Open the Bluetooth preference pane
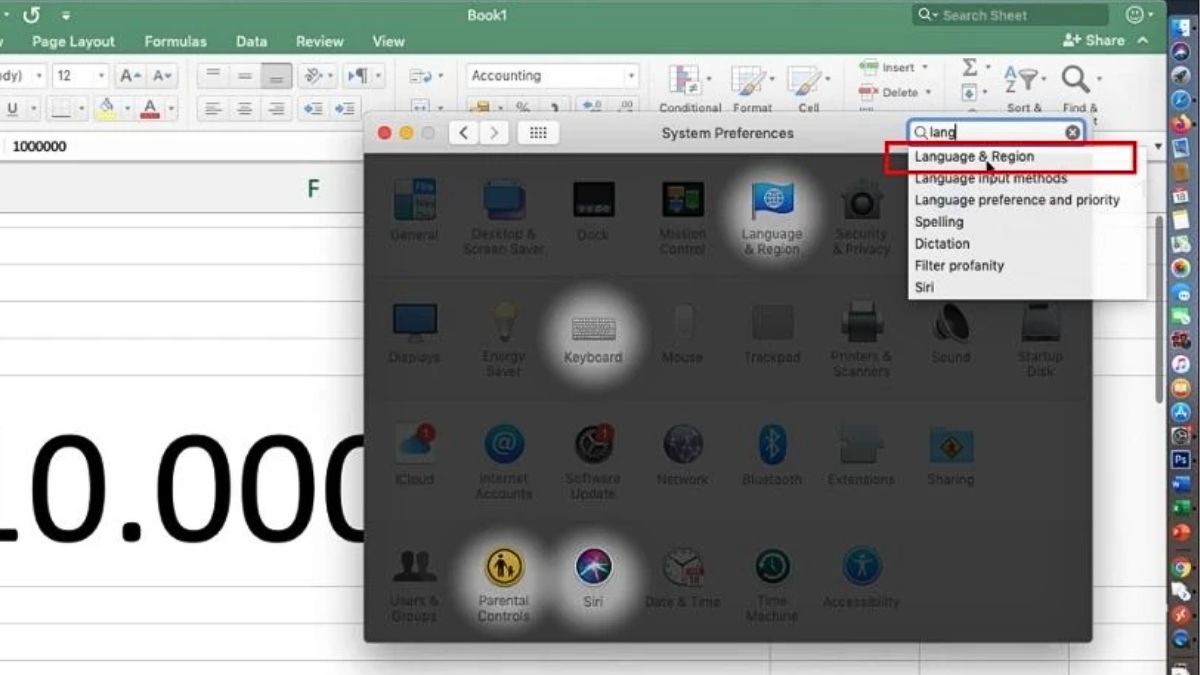This screenshot has height=675, width=1200. (772, 456)
